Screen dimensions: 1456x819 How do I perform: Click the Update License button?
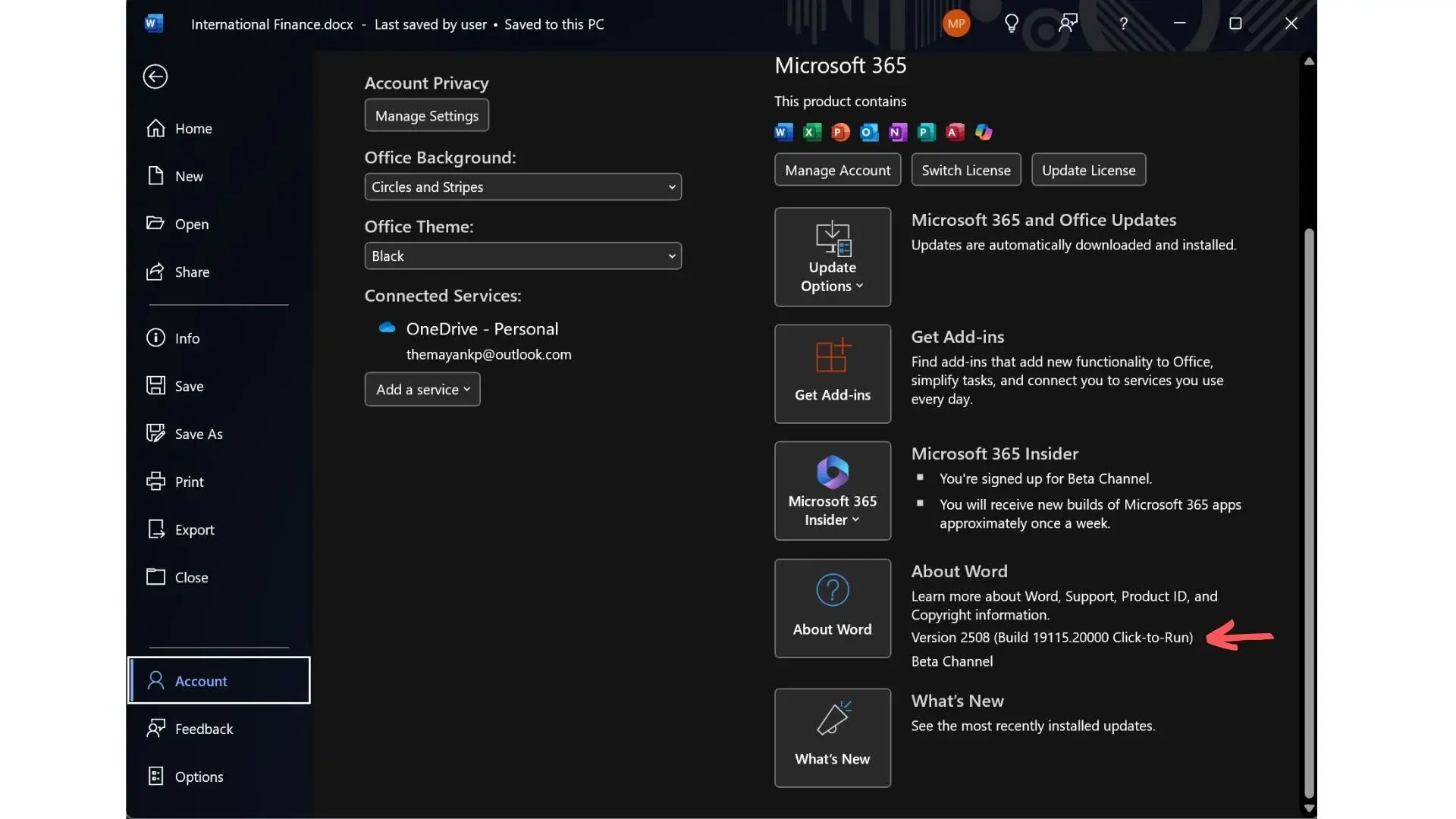tap(1088, 170)
